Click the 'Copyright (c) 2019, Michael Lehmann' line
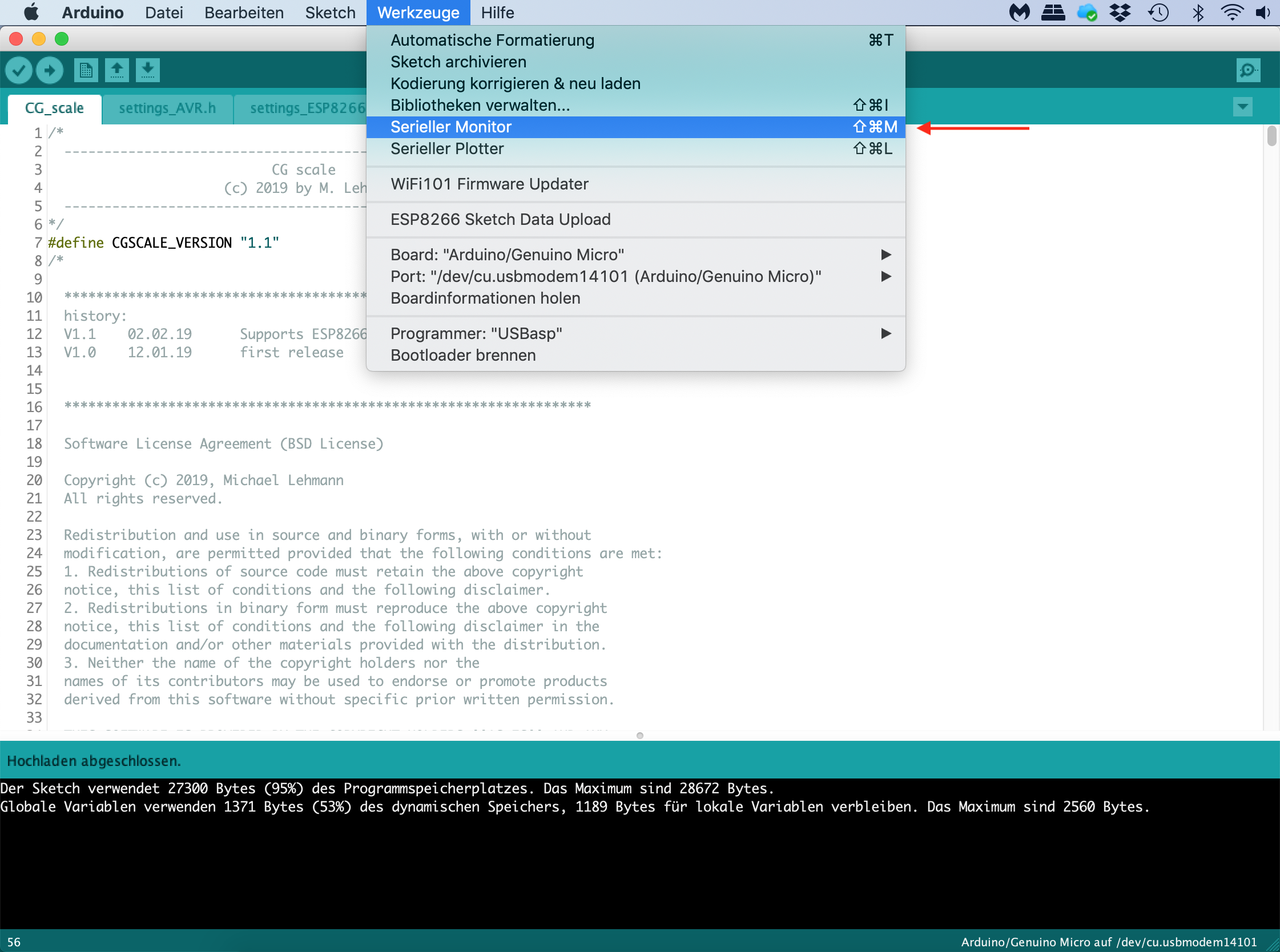 coord(203,480)
